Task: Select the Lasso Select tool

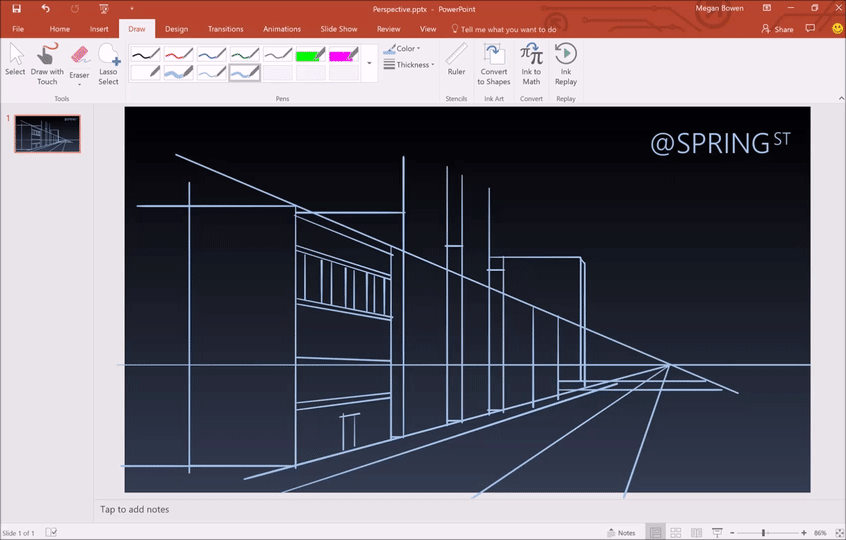Action: point(108,63)
